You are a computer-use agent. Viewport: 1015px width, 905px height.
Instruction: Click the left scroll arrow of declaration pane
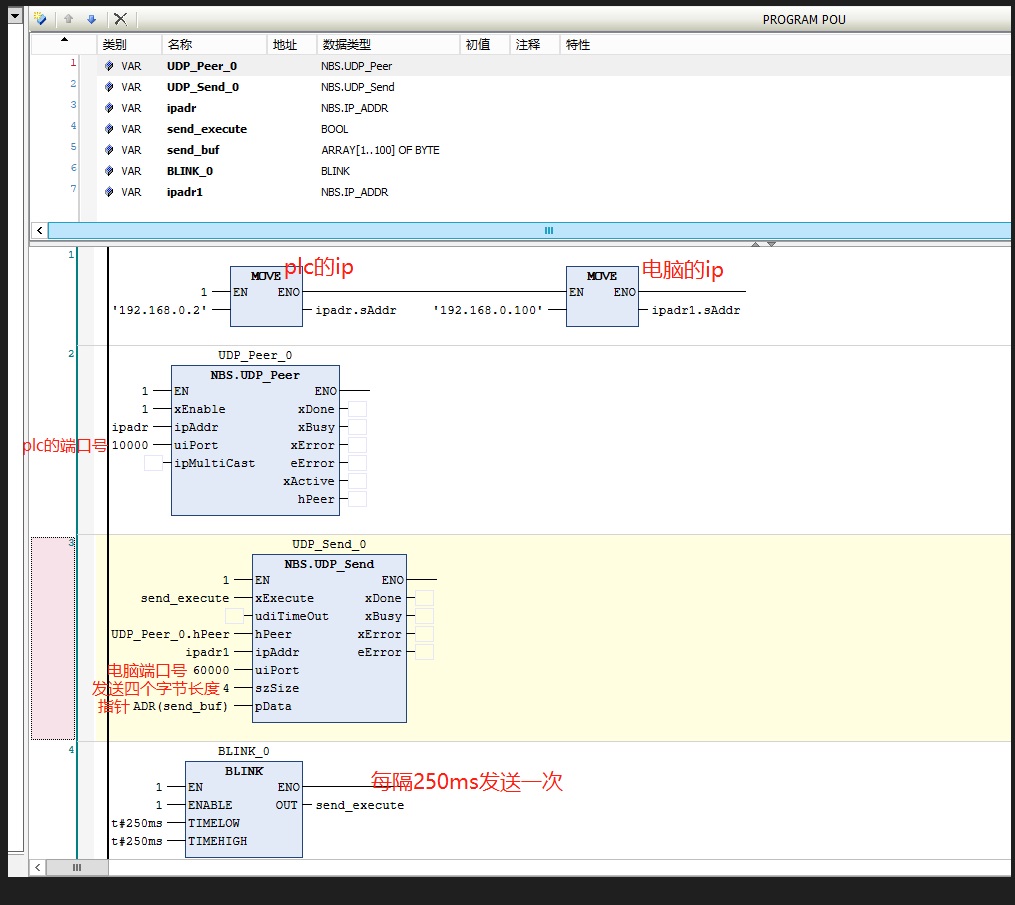[x=39, y=230]
